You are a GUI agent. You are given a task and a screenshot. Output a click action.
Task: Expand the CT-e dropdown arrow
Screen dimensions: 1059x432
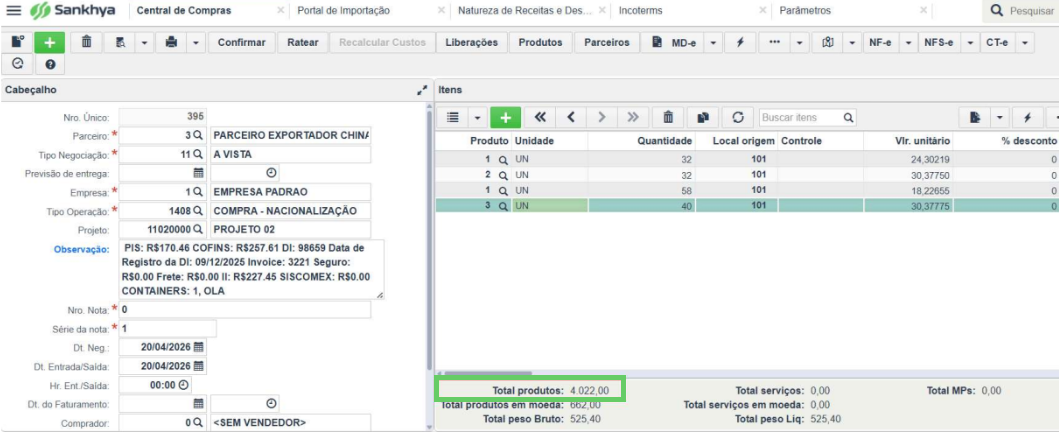coord(1025,43)
